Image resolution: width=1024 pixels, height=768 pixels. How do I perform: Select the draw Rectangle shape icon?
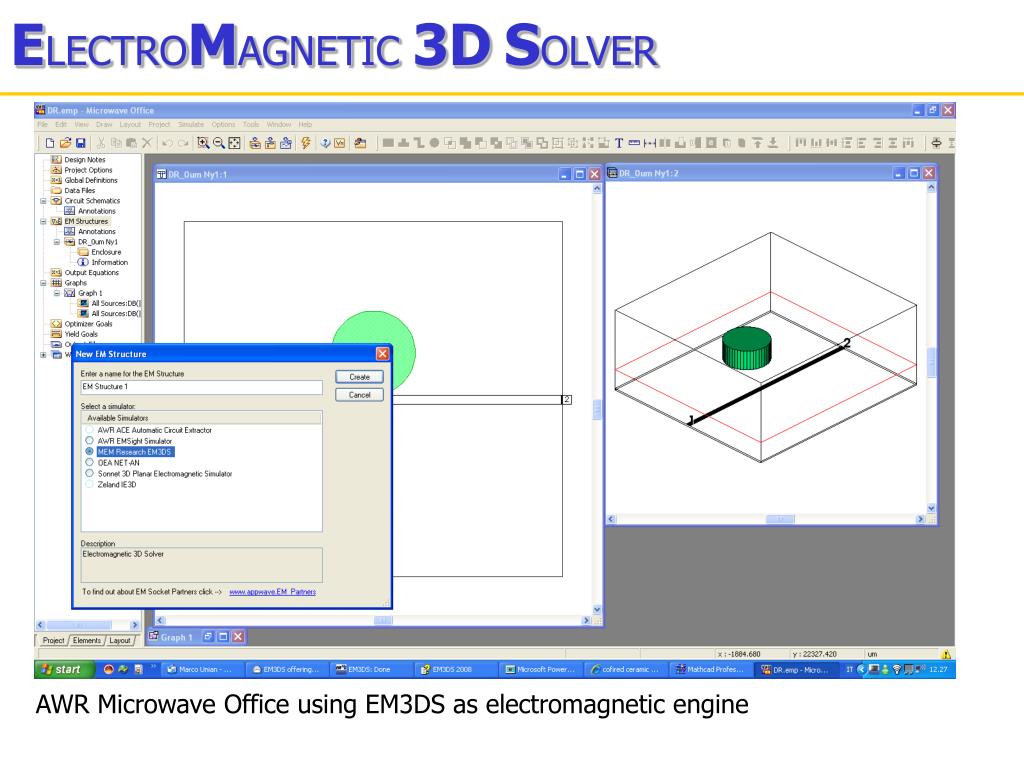[388, 143]
